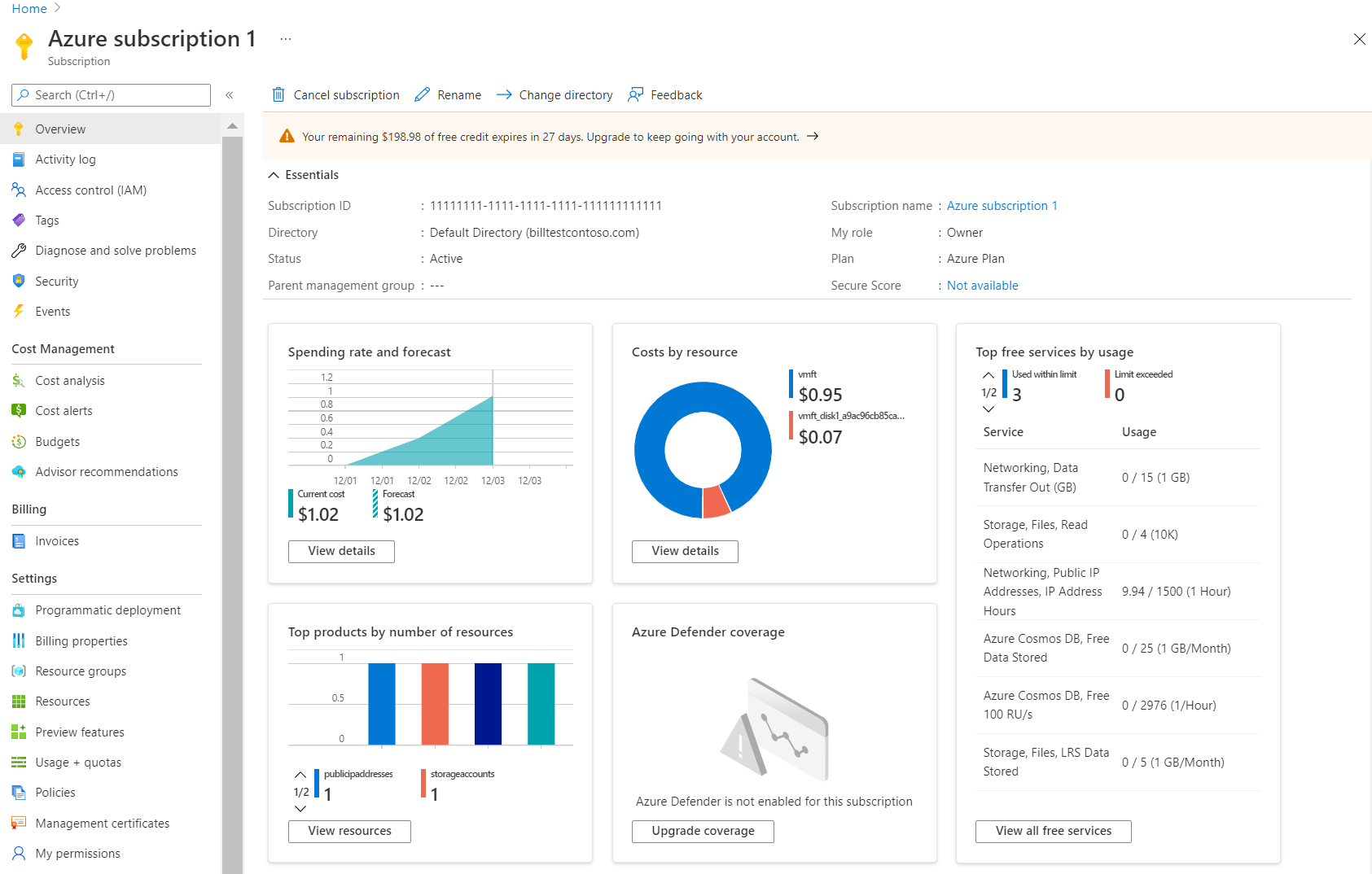
Task: Click inside the sidebar search box
Action: (110, 94)
